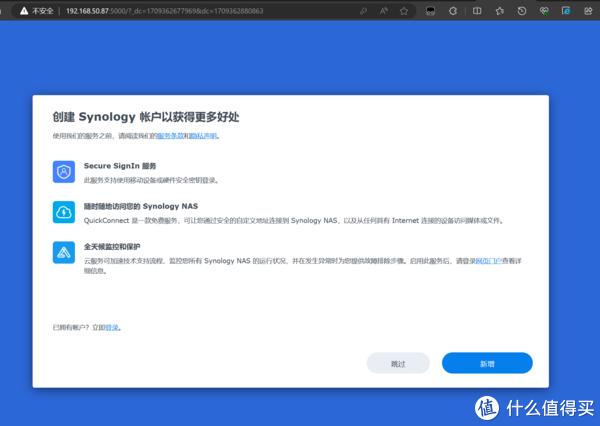
Task: Open the link in 全天候监控和保护 description
Action: point(488,261)
